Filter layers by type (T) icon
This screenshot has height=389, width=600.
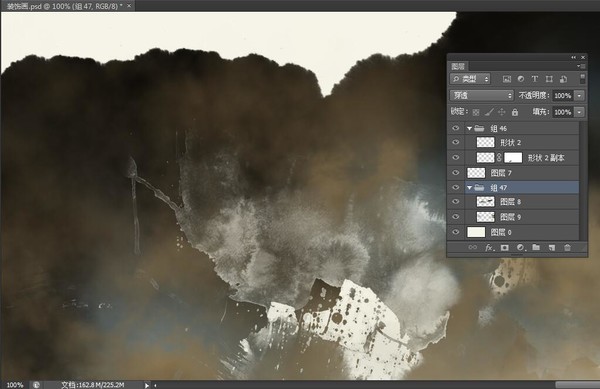point(535,79)
